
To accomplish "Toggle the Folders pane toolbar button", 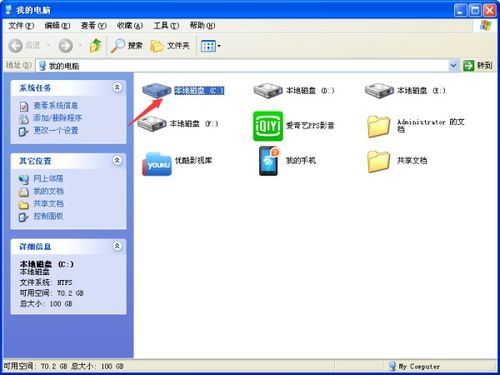I will coord(170,46).
